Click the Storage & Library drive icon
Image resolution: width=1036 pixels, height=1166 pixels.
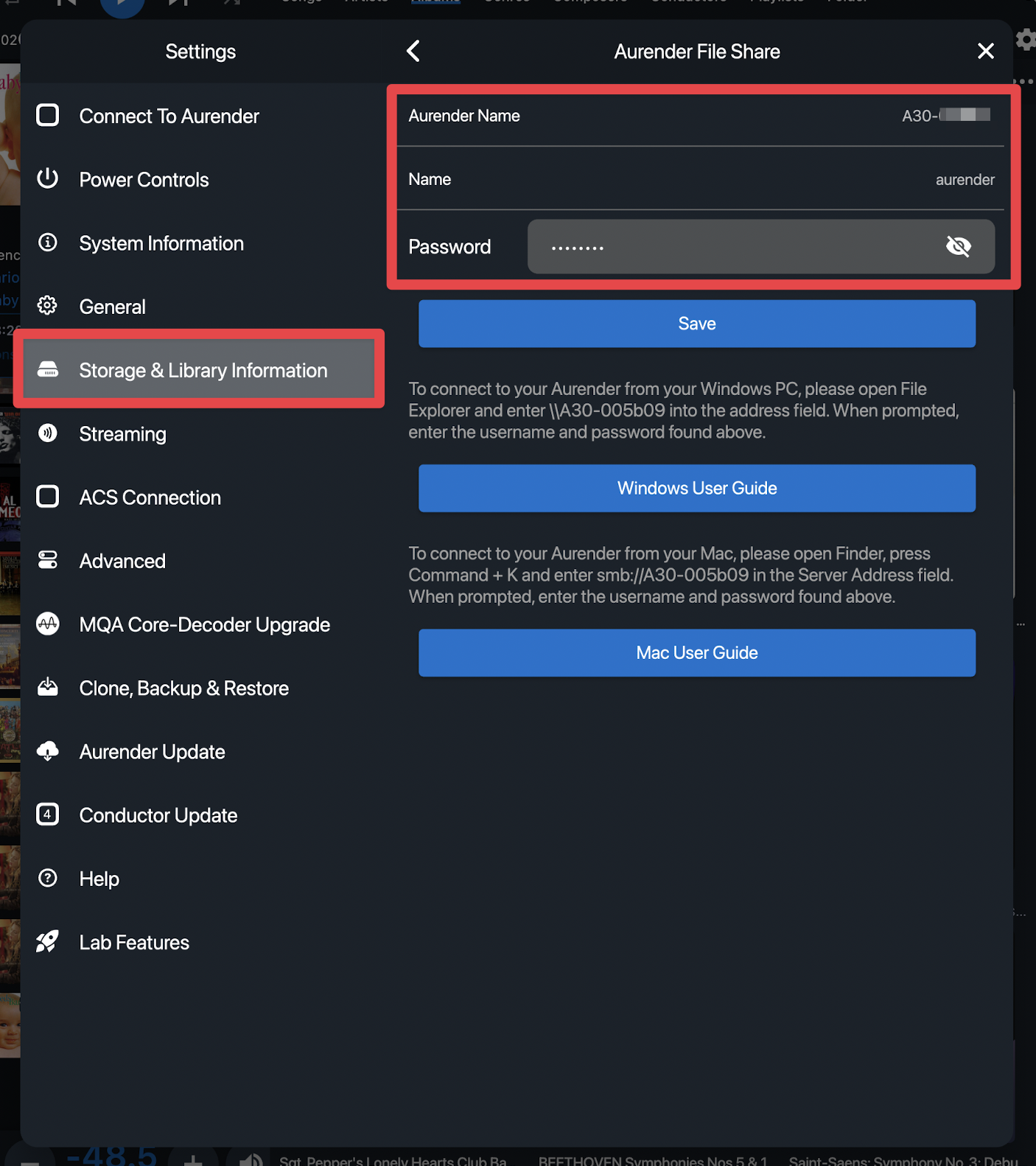[48, 369]
